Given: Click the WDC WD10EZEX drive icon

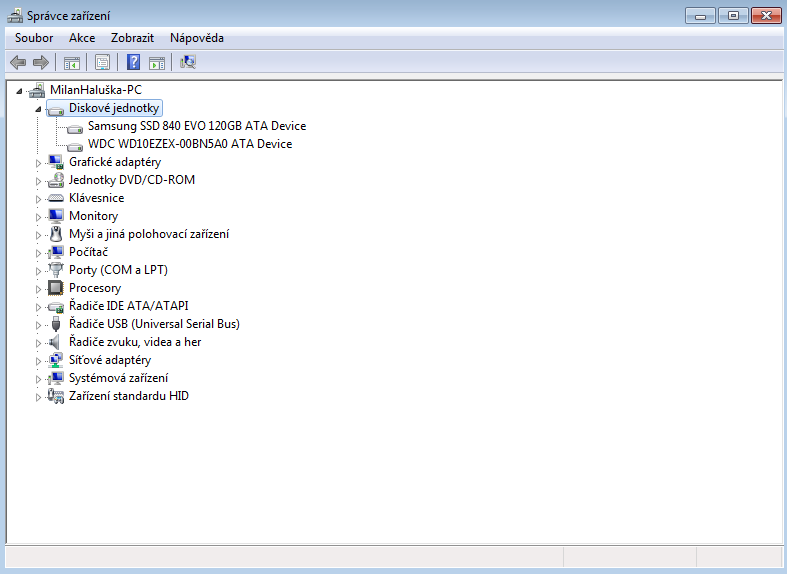Looking at the screenshot, I should 75,147.
